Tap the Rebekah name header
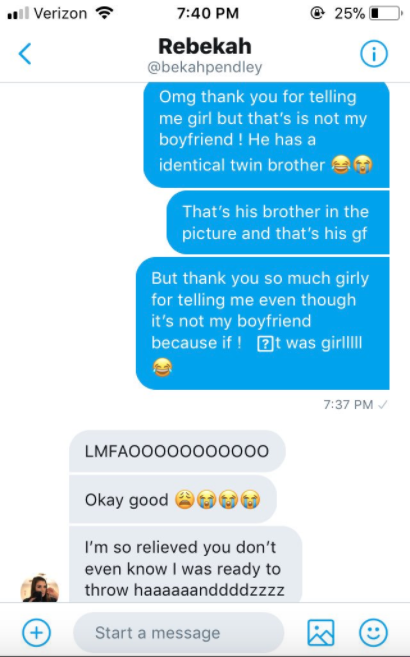The height and width of the screenshot is (657, 410). (205, 46)
